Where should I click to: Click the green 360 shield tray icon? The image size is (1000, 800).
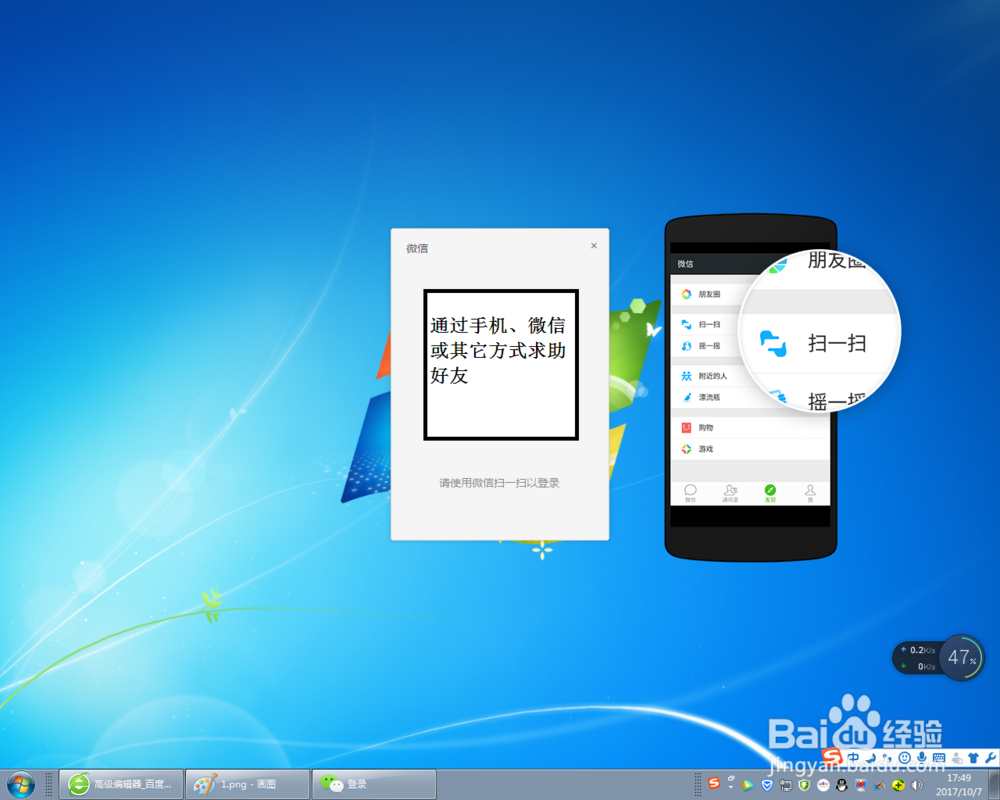click(x=804, y=785)
